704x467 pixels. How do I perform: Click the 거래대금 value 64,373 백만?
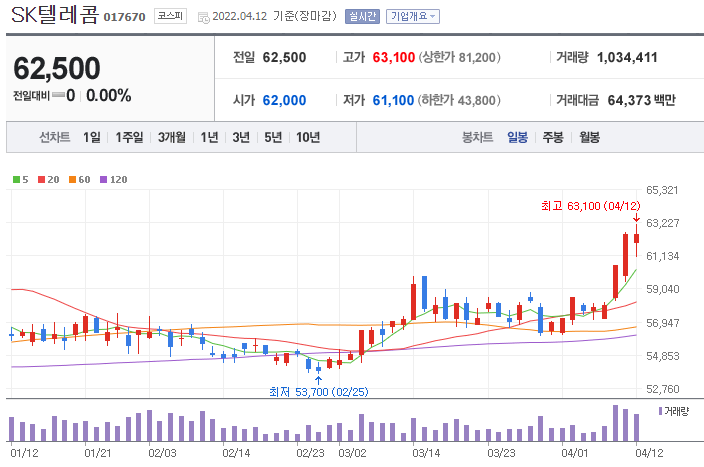pos(641,100)
